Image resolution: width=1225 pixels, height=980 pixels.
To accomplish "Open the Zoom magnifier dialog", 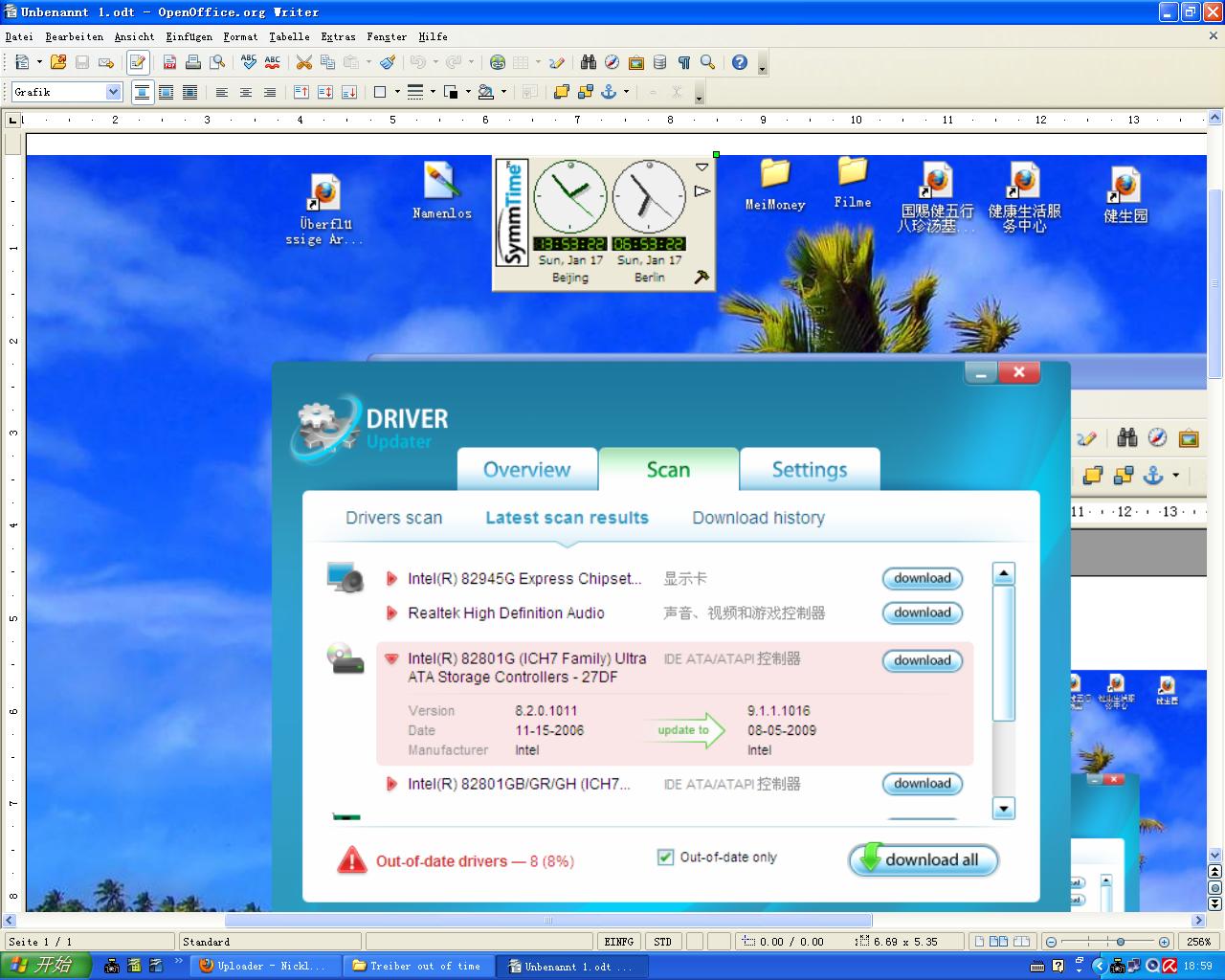I will tap(708, 62).
